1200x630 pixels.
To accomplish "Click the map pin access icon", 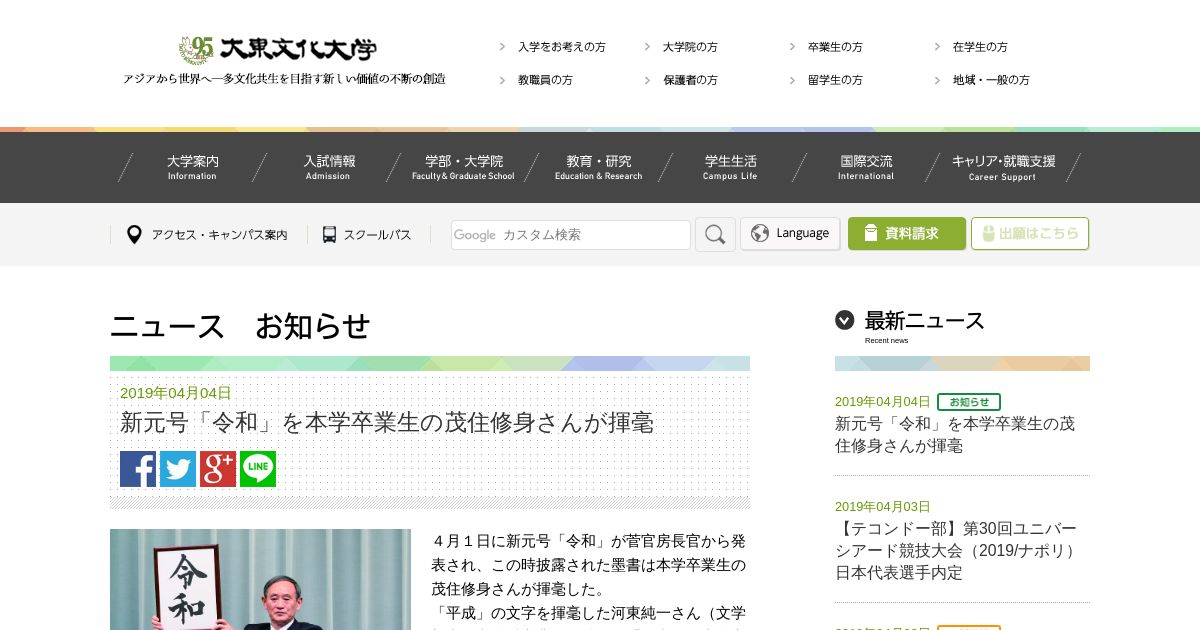I will (x=134, y=235).
